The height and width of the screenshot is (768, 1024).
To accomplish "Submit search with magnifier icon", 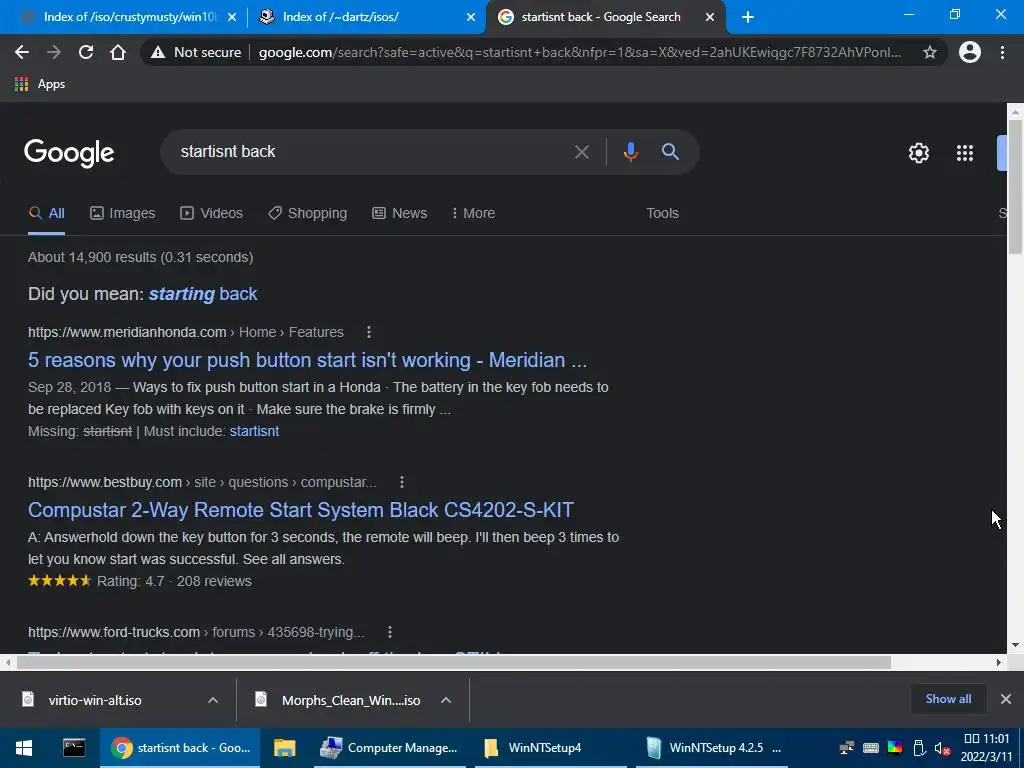I will 670,152.
